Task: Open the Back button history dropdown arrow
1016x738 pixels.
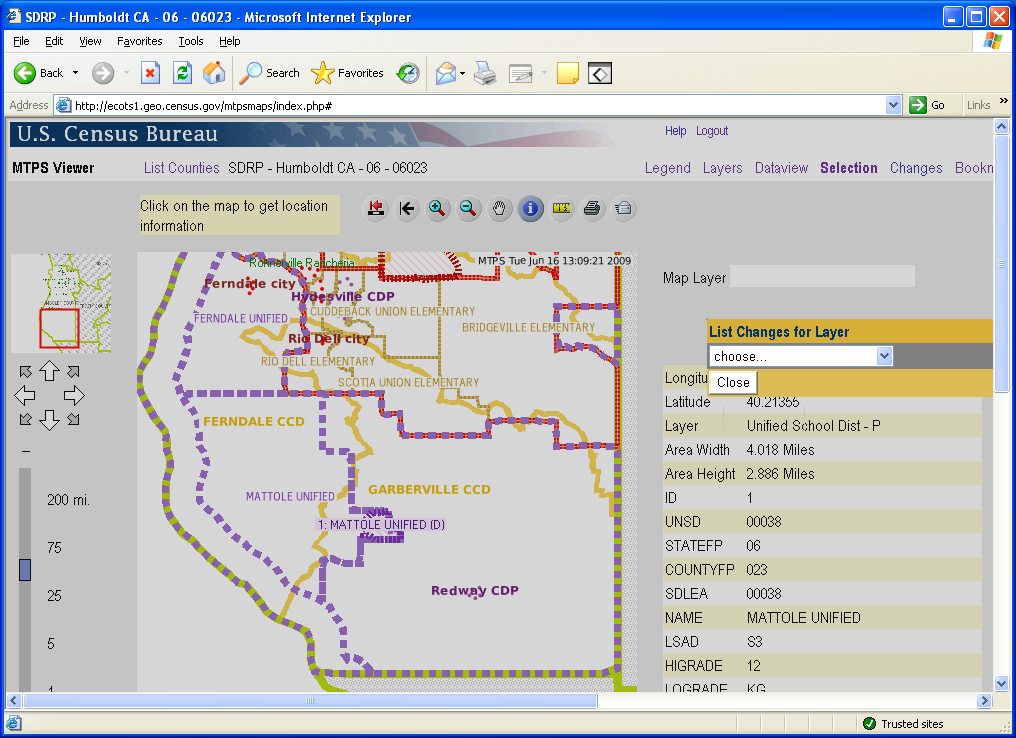Action: point(75,73)
